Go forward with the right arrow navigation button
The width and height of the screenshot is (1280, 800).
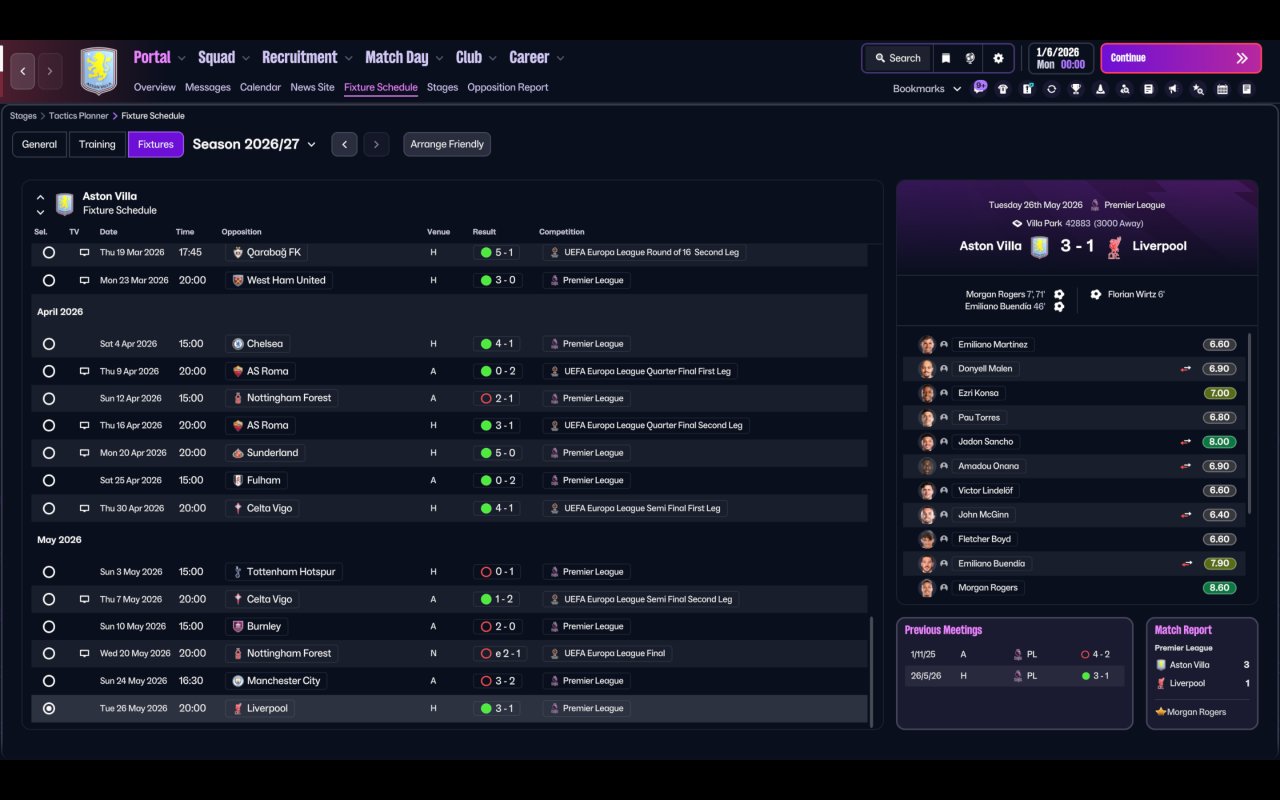point(50,71)
